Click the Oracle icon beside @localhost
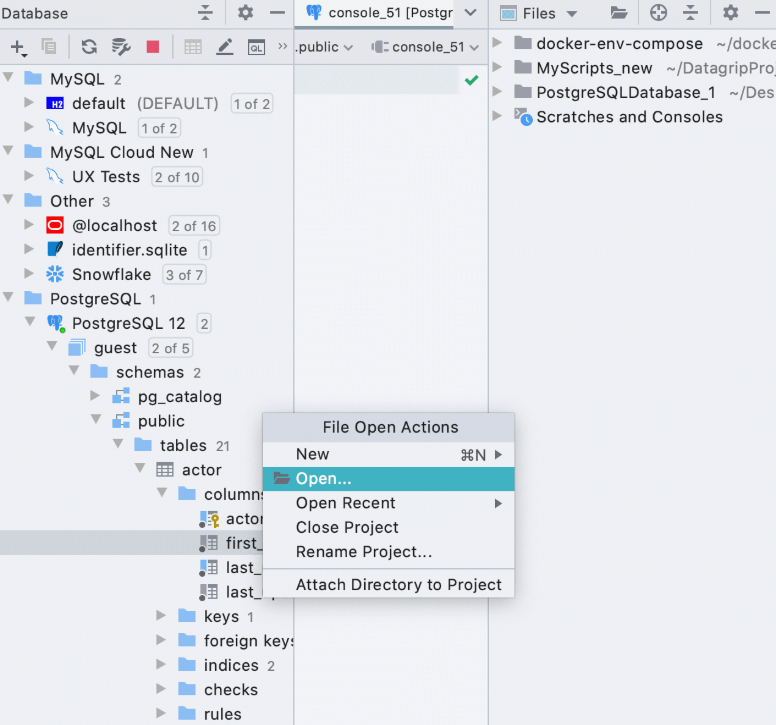This screenshot has height=725, width=776. 55,226
